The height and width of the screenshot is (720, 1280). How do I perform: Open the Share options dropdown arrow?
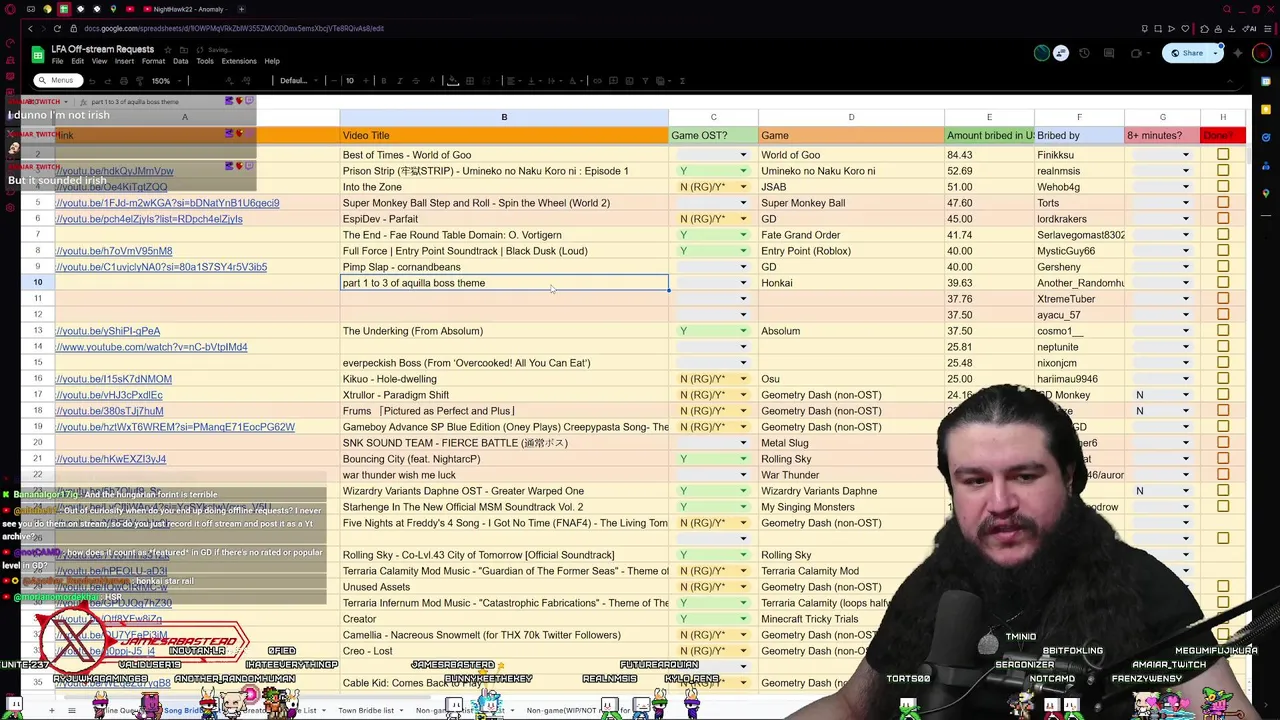click(x=1215, y=53)
